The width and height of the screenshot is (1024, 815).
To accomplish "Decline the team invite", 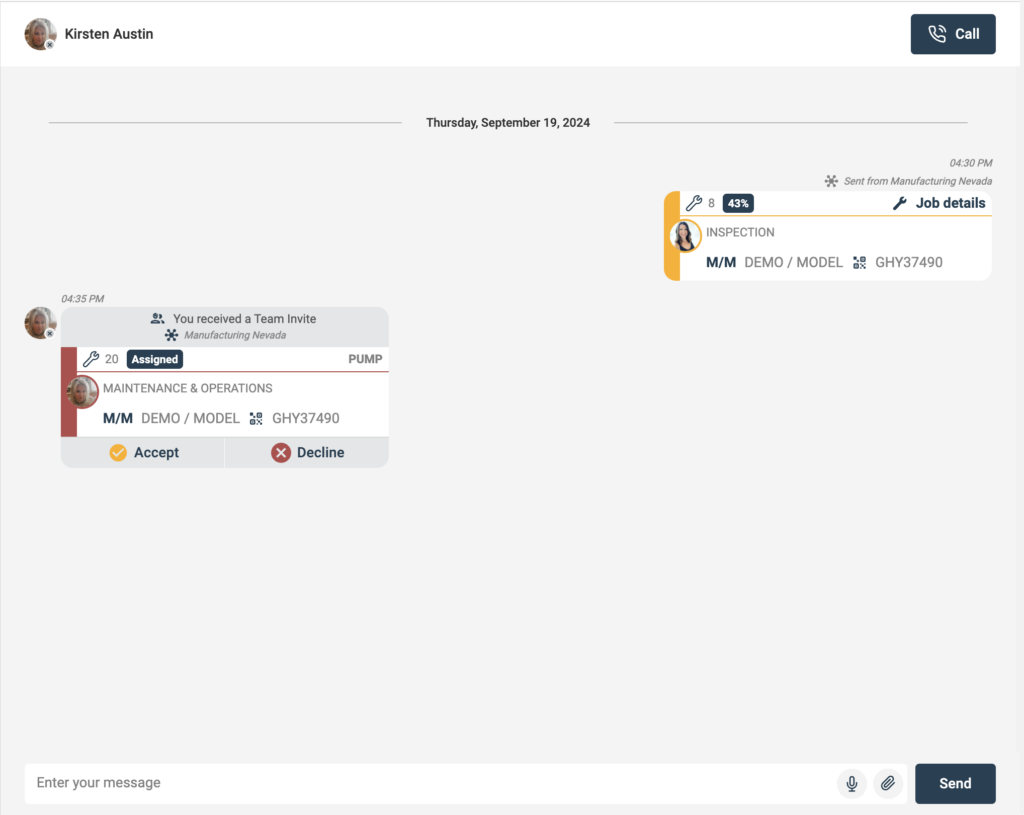I will 307,453.
